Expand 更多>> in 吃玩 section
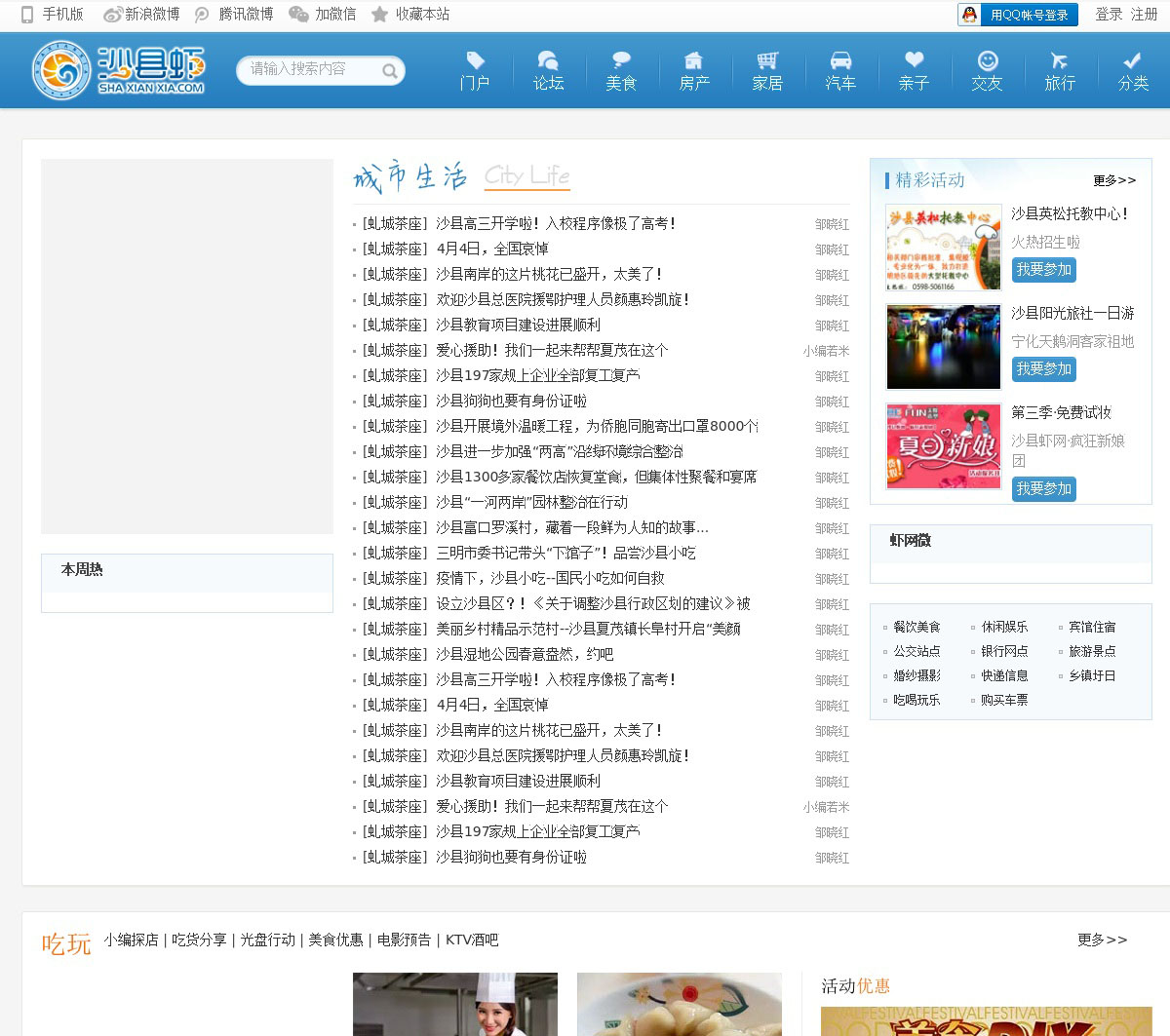The height and width of the screenshot is (1036, 1170). [1102, 940]
